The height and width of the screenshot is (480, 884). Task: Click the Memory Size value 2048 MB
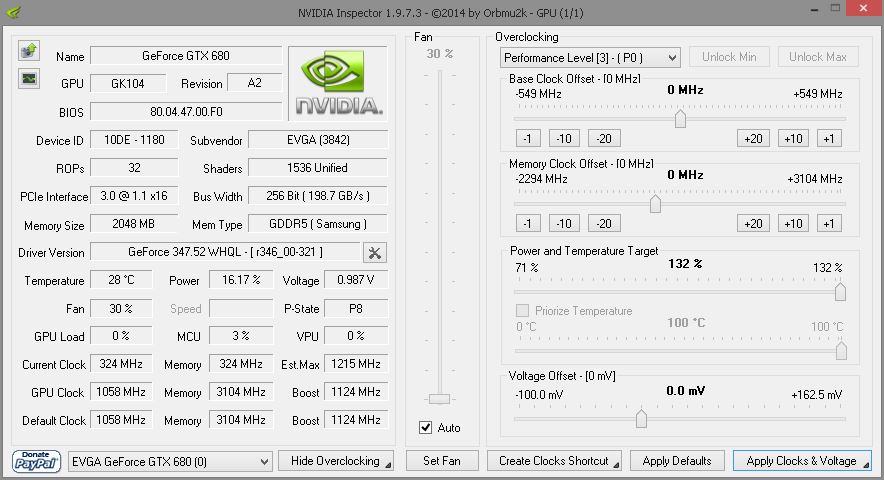click(134, 224)
